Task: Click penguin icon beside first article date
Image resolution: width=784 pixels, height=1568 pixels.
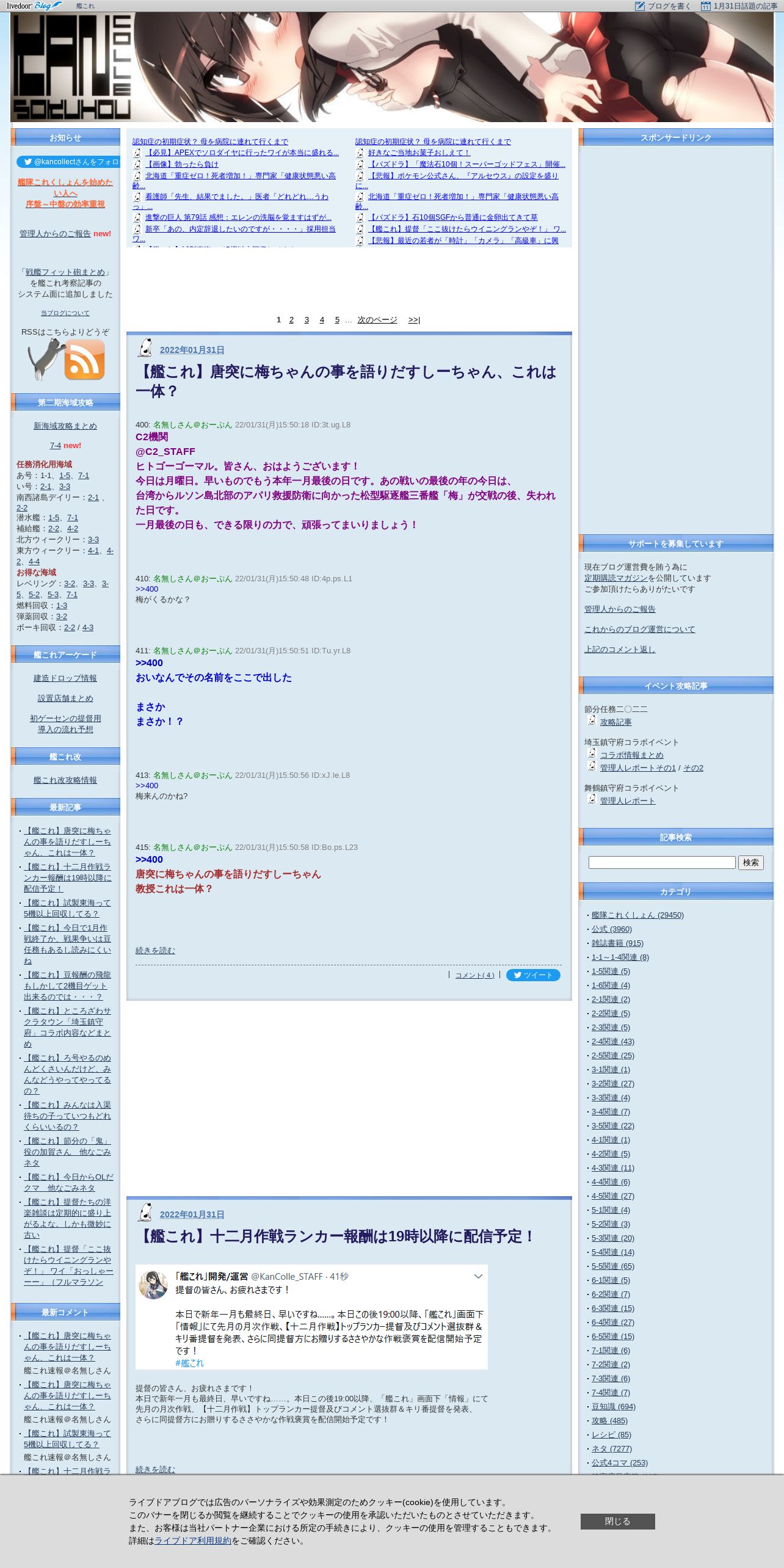Action: (x=145, y=348)
